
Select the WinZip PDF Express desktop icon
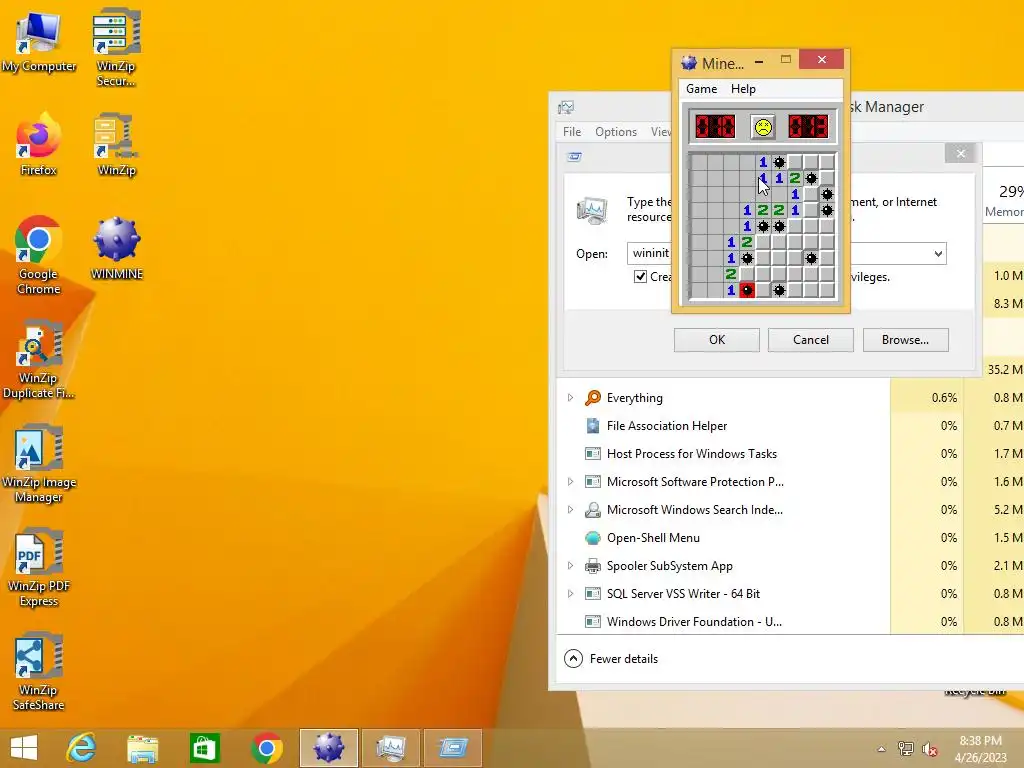tap(39, 568)
